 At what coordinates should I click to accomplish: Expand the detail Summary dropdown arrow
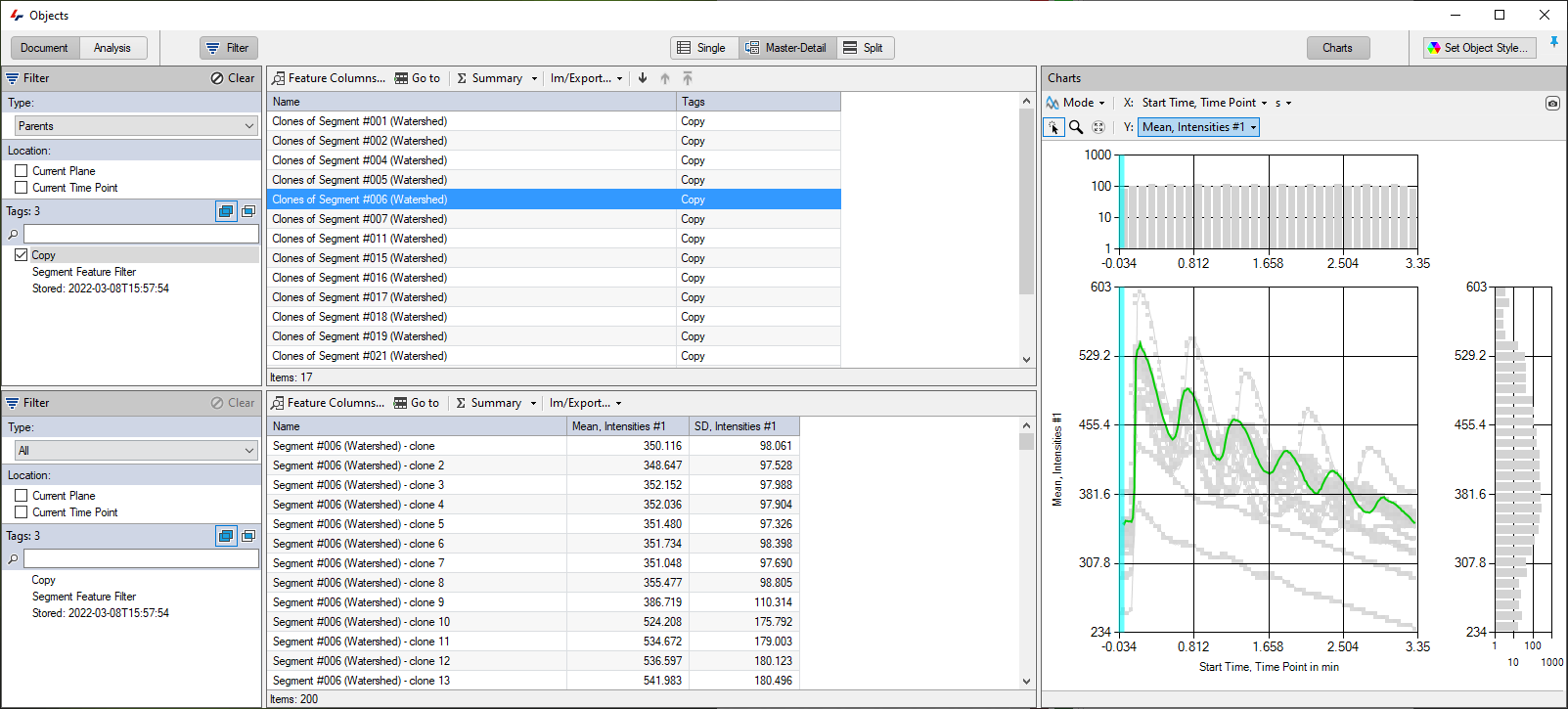(x=533, y=403)
